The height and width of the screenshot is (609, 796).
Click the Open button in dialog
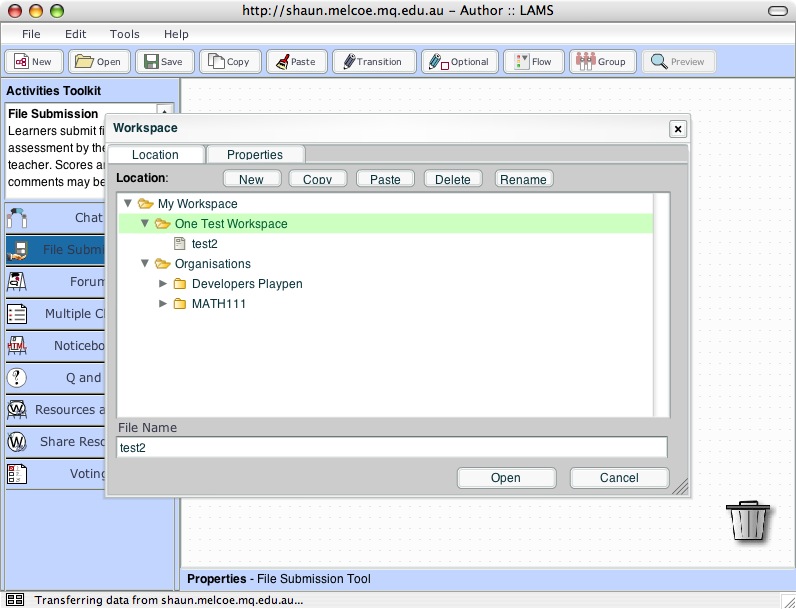(505, 478)
